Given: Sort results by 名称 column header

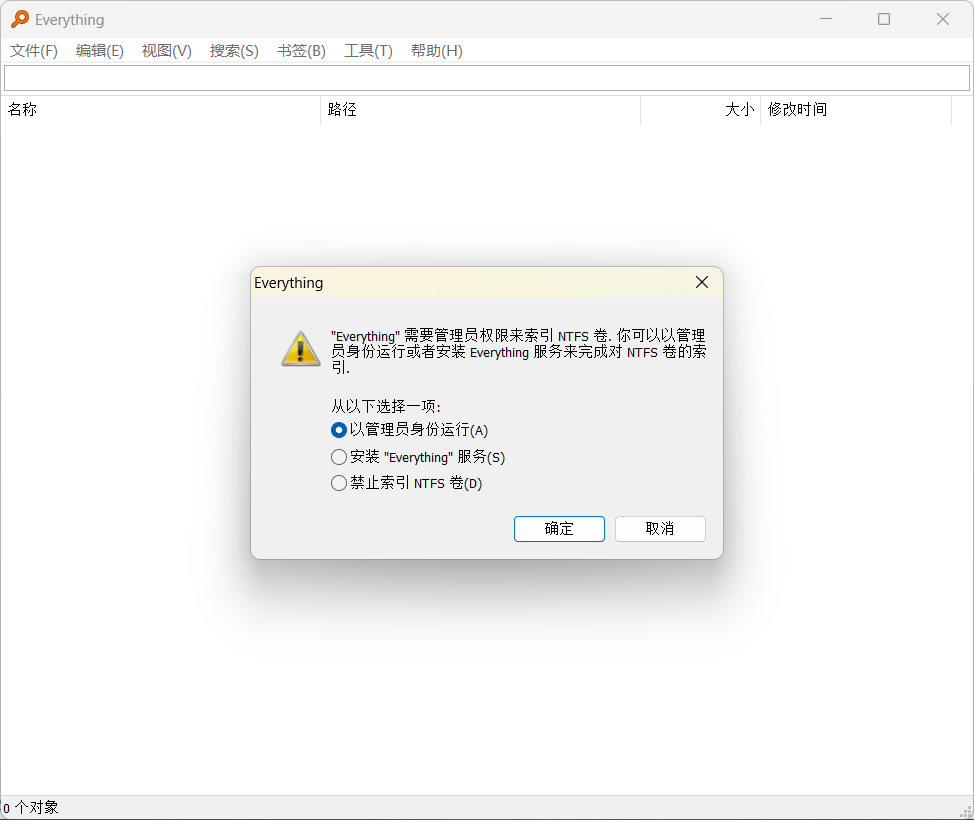Looking at the screenshot, I should [160, 110].
